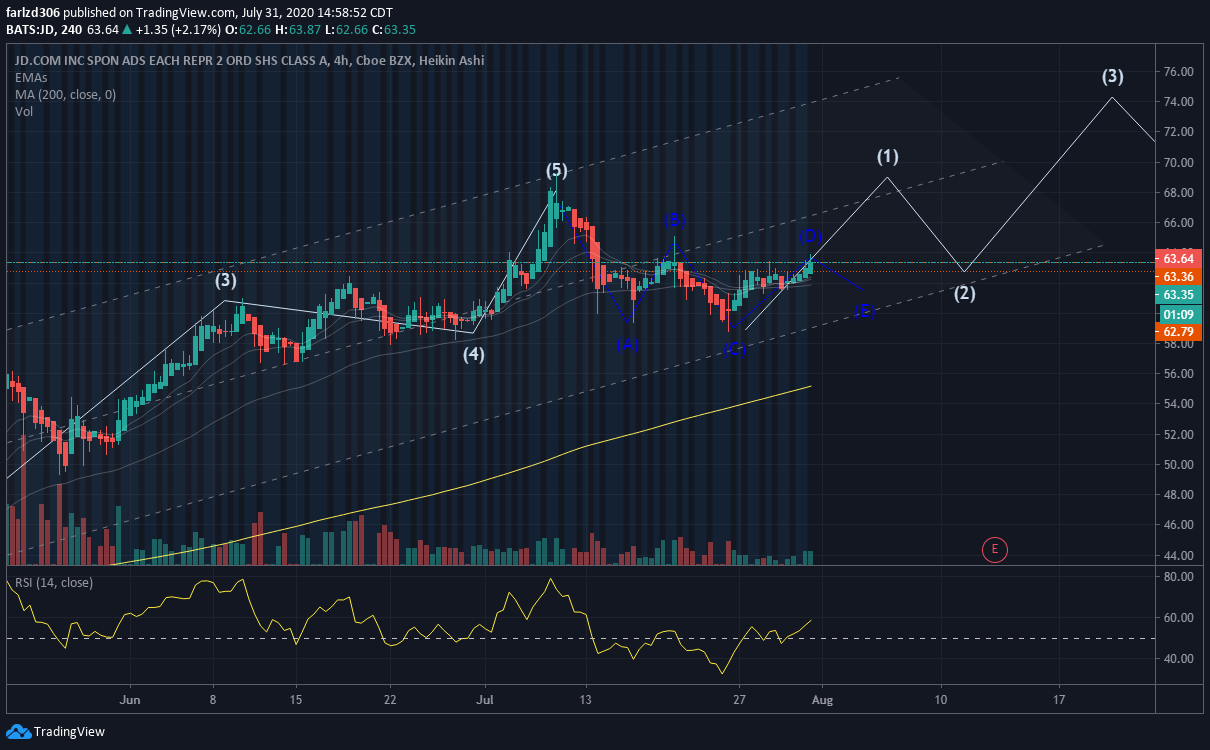
Task: Click the 'BATS:JD, 240' symbol text
Action: [x=45, y=28]
